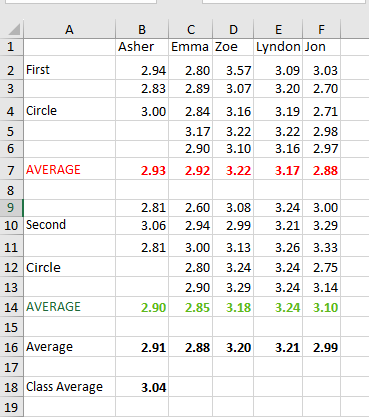Click Emma's value 2.84
The width and height of the screenshot is (369, 417).
point(191,110)
